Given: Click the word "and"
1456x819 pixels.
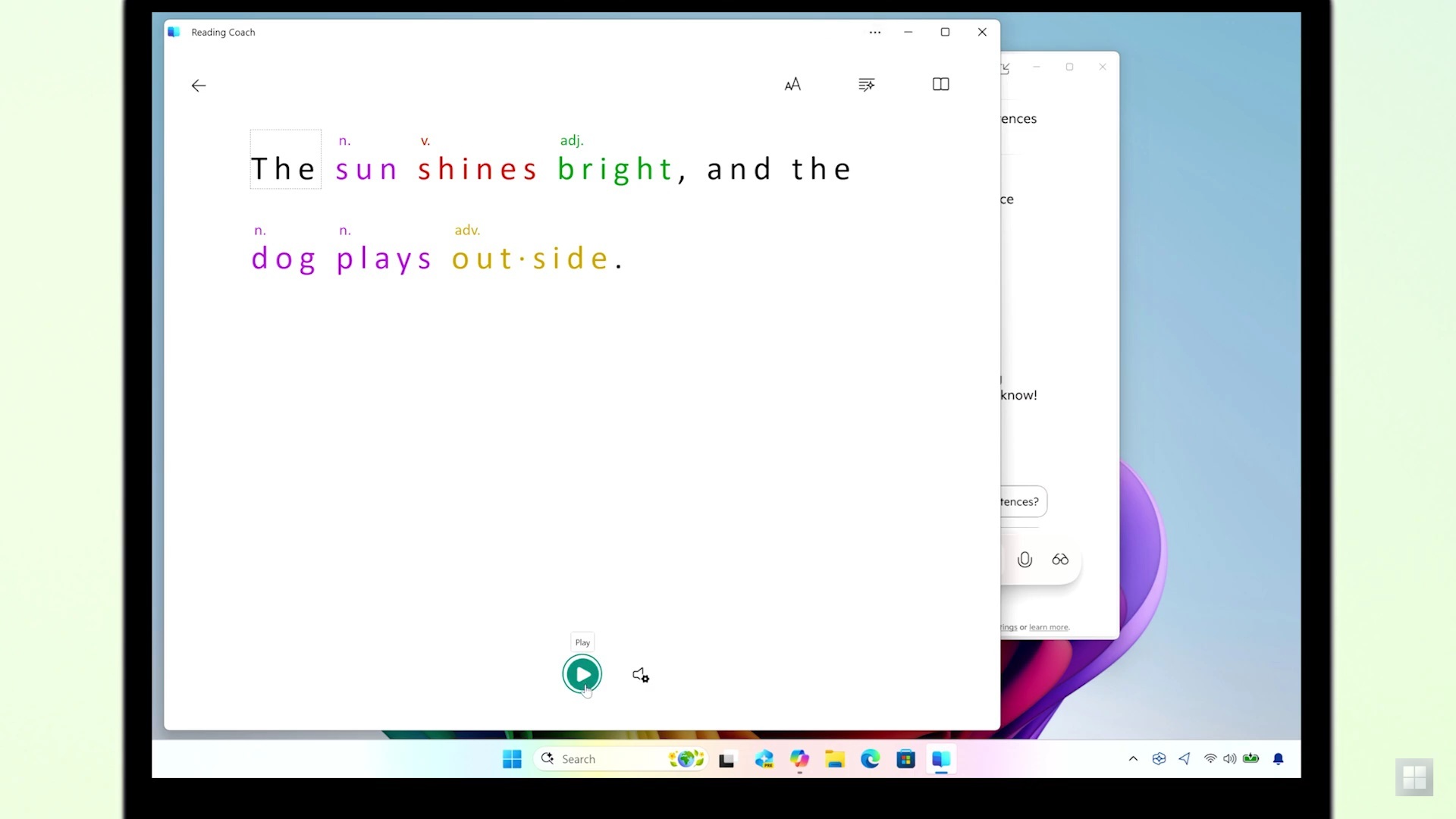Looking at the screenshot, I should pos(739,168).
